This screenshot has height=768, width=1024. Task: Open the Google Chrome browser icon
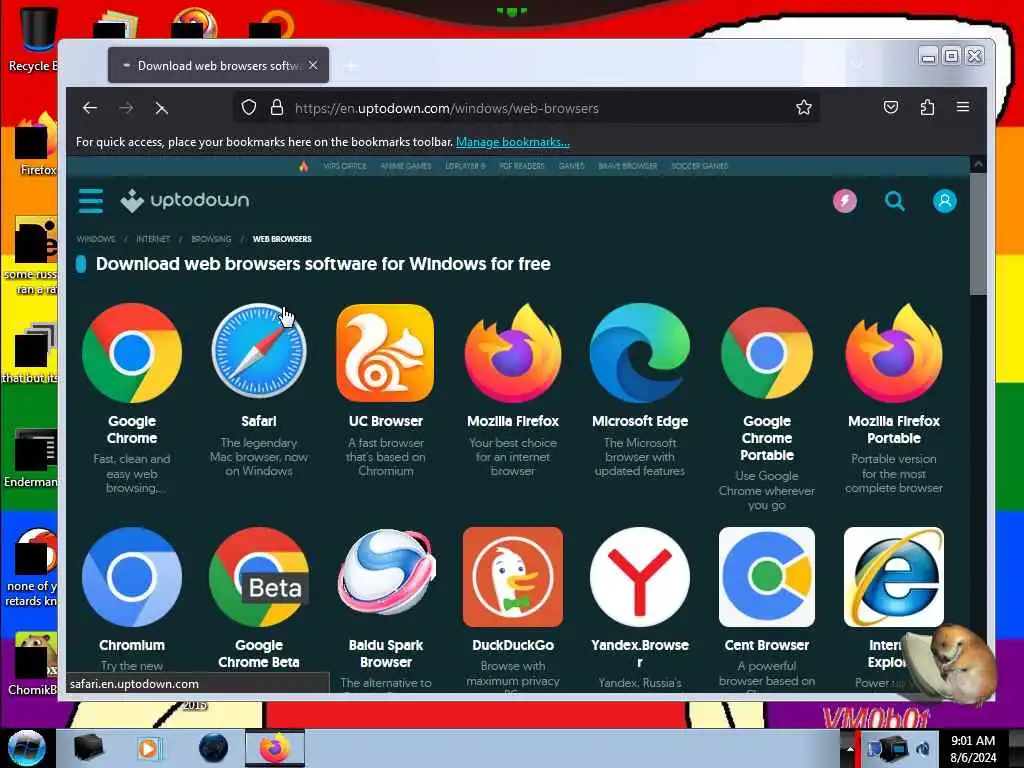click(x=132, y=353)
